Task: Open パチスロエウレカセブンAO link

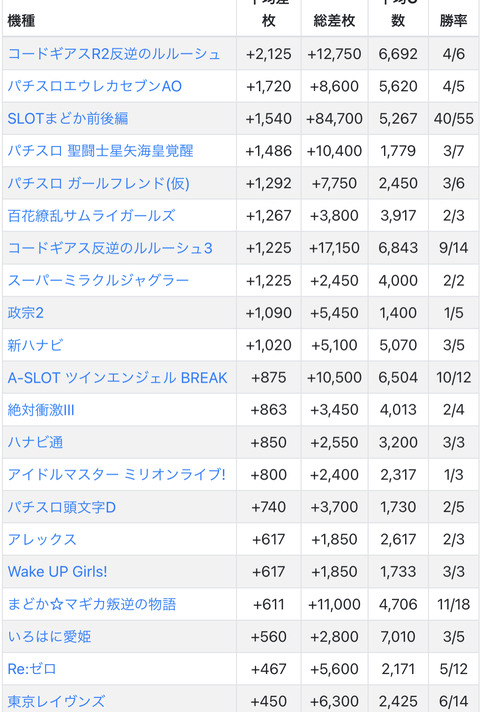Action: [94, 86]
